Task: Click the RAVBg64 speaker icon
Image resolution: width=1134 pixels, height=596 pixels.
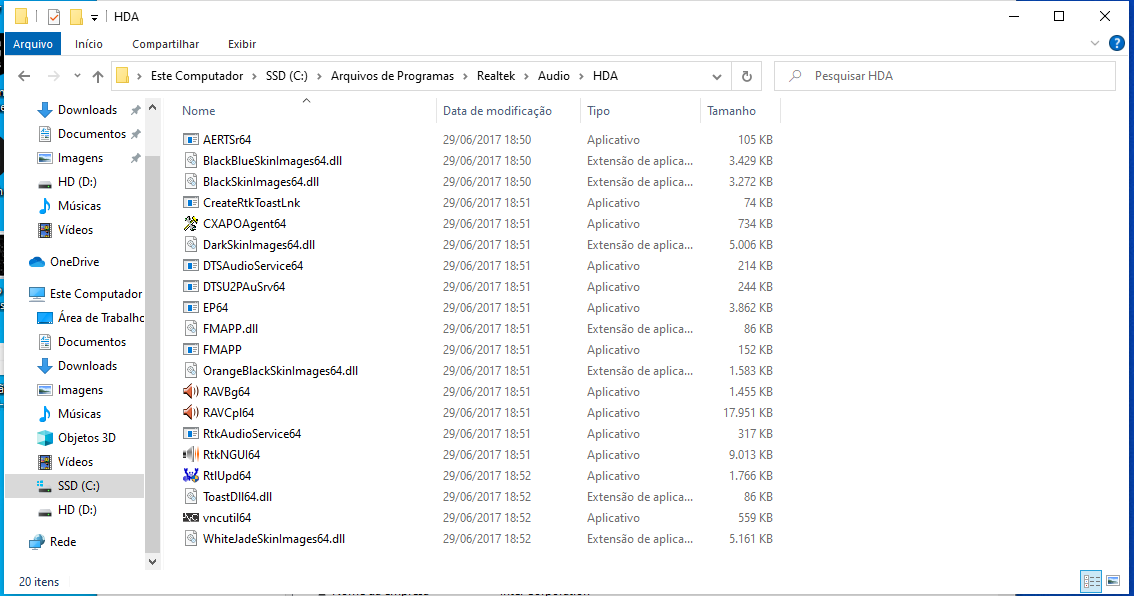Action: 190,391
